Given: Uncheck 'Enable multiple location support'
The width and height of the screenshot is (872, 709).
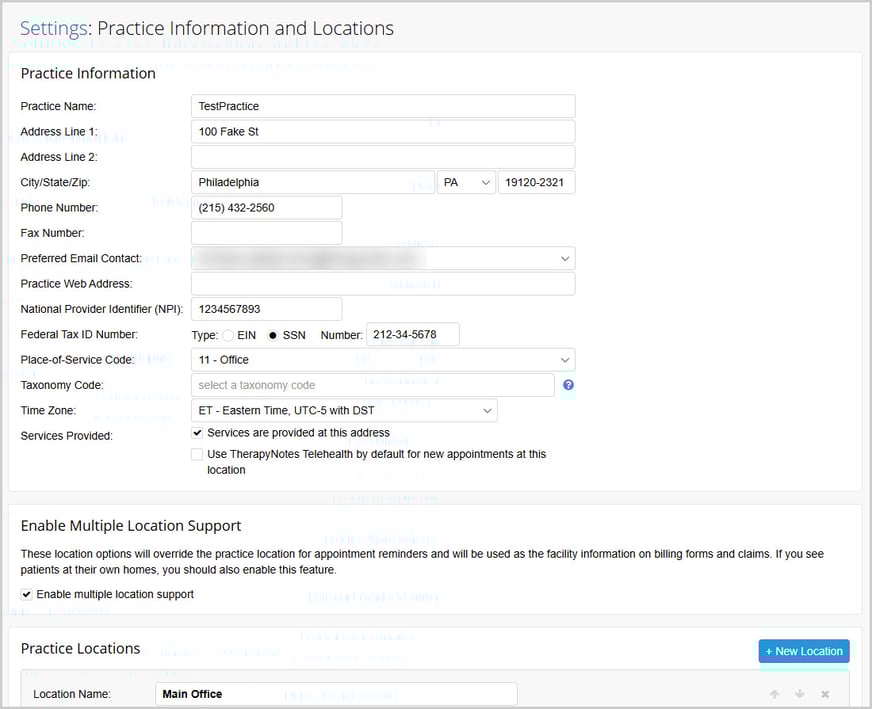Looking at the screenshot, I should click(x=27, y=594).
